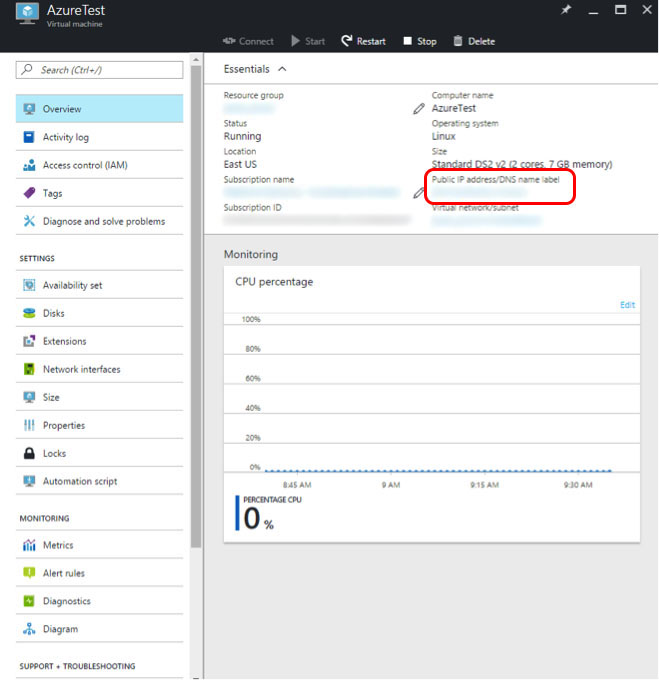The image size is (659, 680).
Task: Open the Network interfaces settings
Action: 99,369
